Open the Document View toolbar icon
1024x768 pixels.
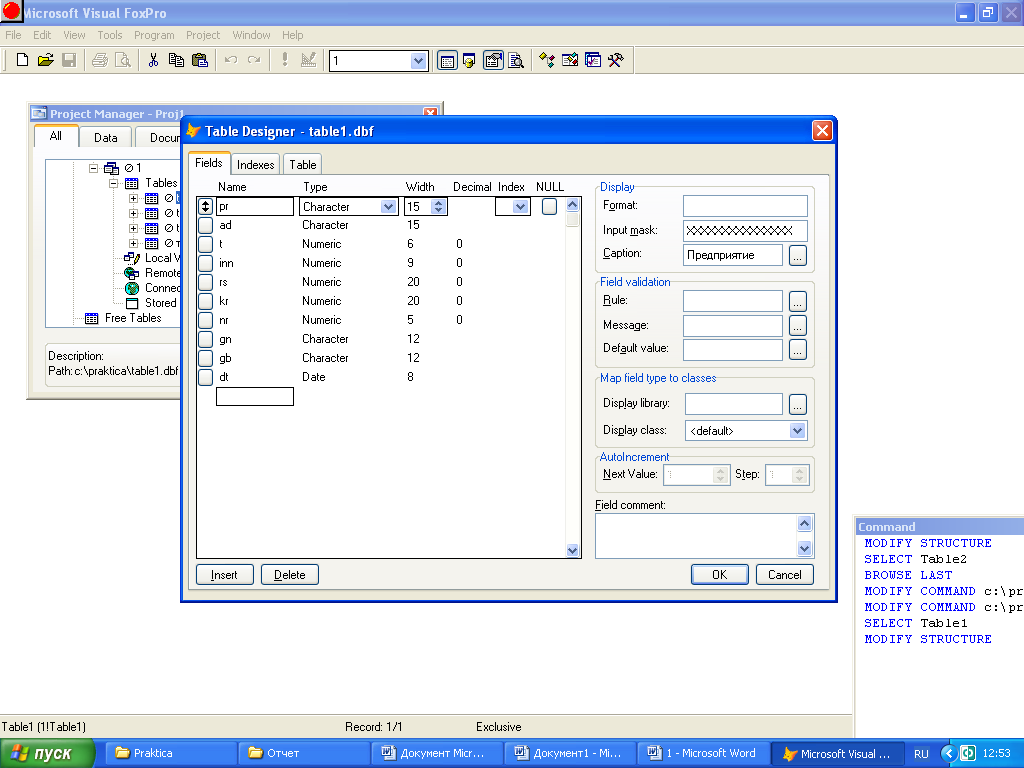point(516,61)
